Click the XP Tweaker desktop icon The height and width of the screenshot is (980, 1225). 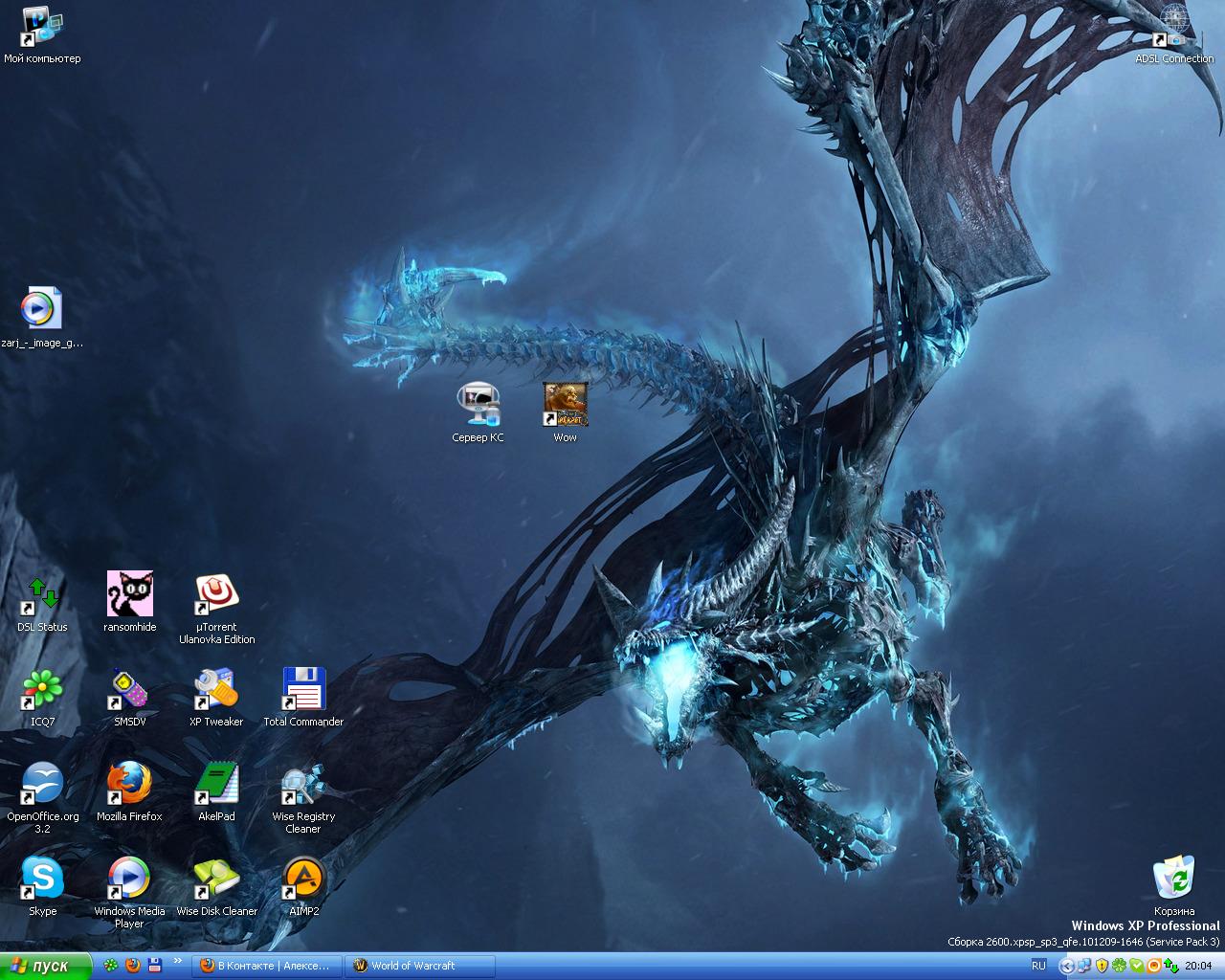216,689
